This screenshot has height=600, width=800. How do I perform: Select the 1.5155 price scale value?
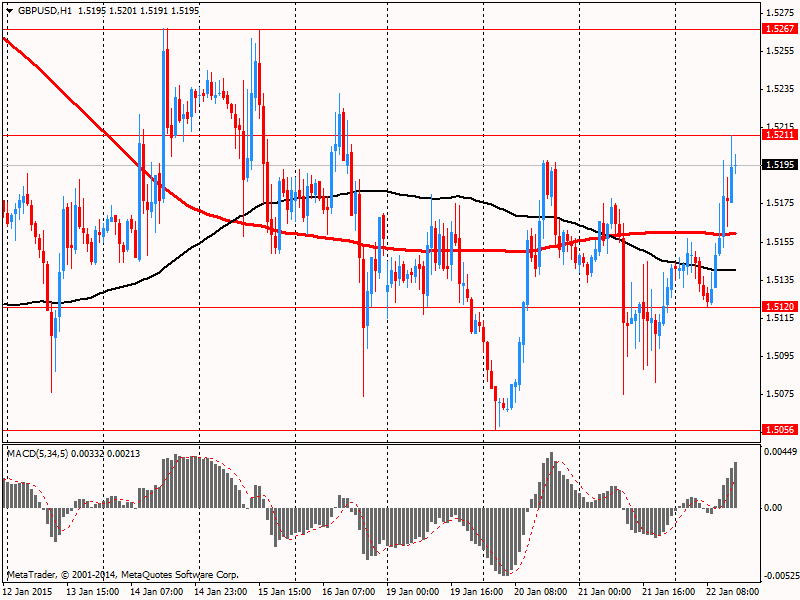coord(781,241)
